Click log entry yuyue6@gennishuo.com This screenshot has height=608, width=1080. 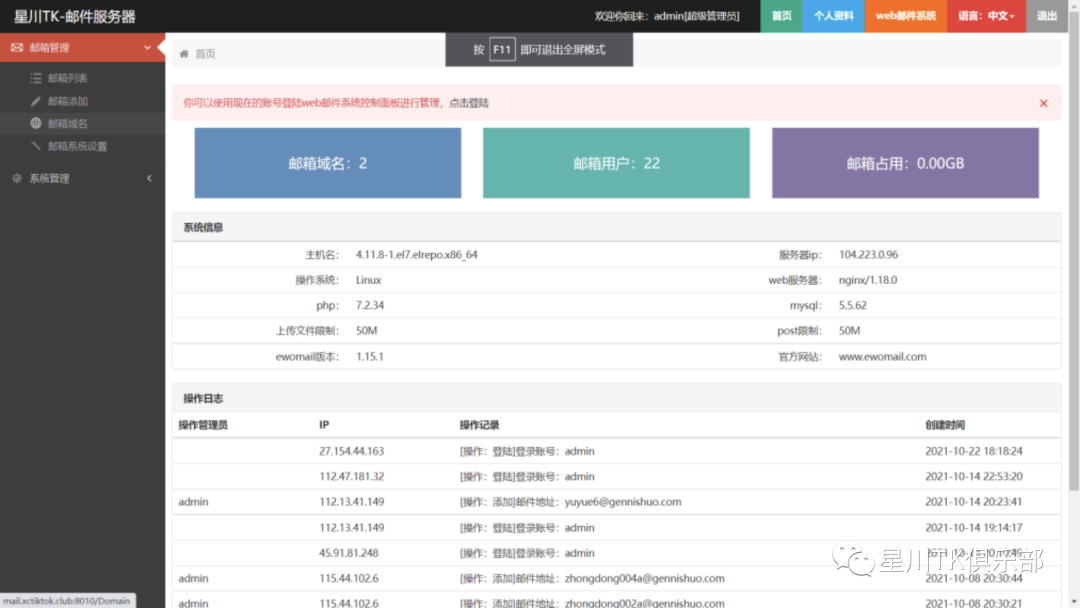point(623,502)
